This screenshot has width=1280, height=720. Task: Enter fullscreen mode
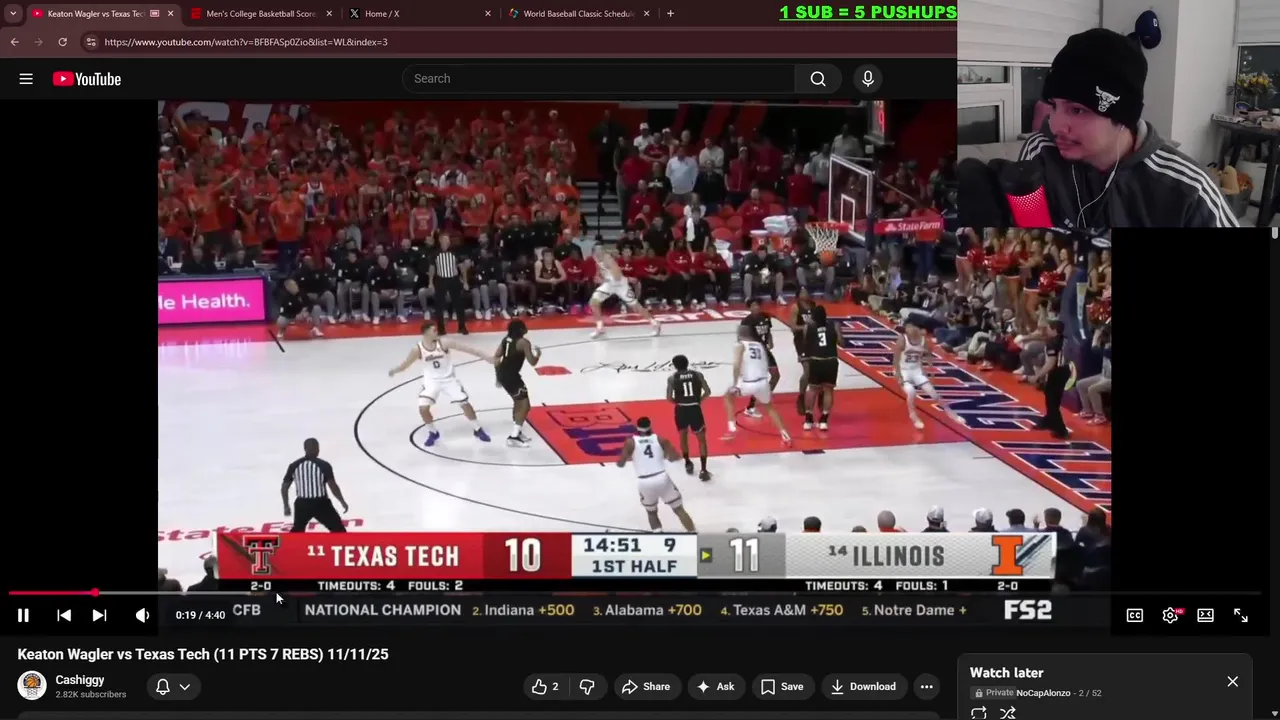click(x=1241, y=615)
